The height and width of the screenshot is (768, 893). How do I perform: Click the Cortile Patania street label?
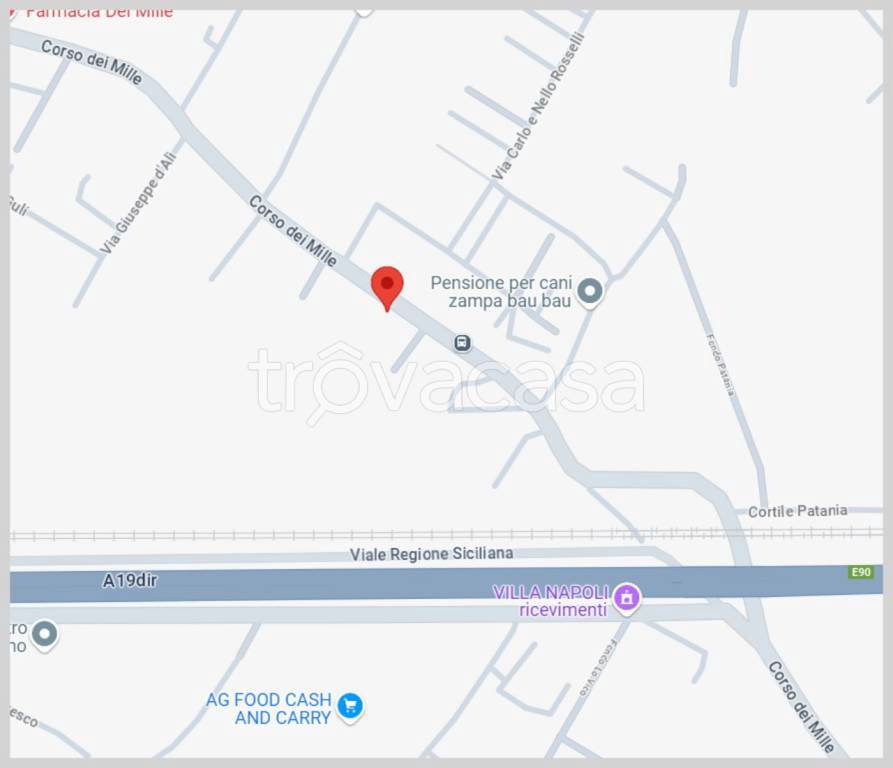(x=797, y=511)
